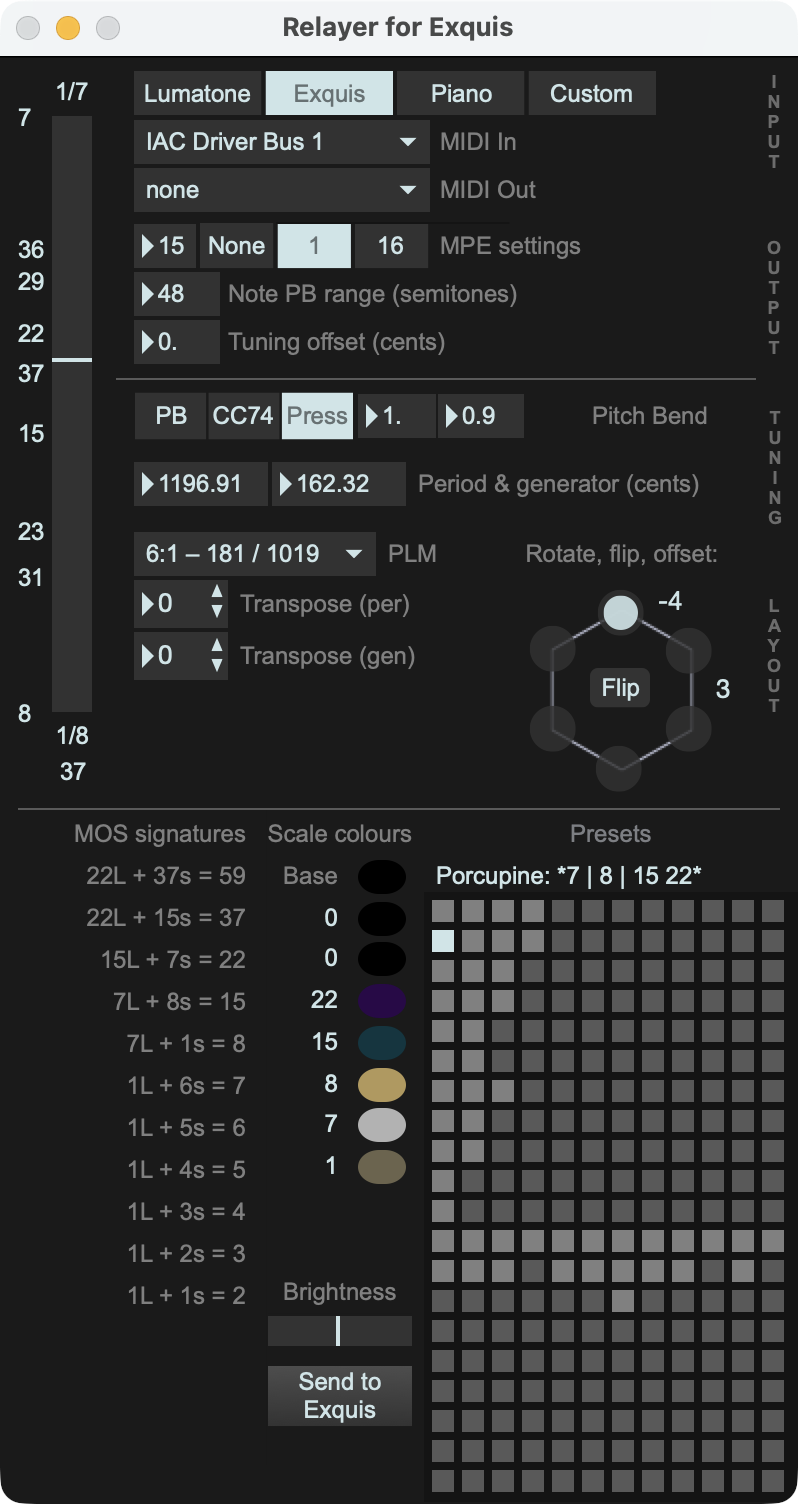Open the MIDI Out dropdown set to none
The height and width of the screenshot is (1504, 798).
point(281,190)
